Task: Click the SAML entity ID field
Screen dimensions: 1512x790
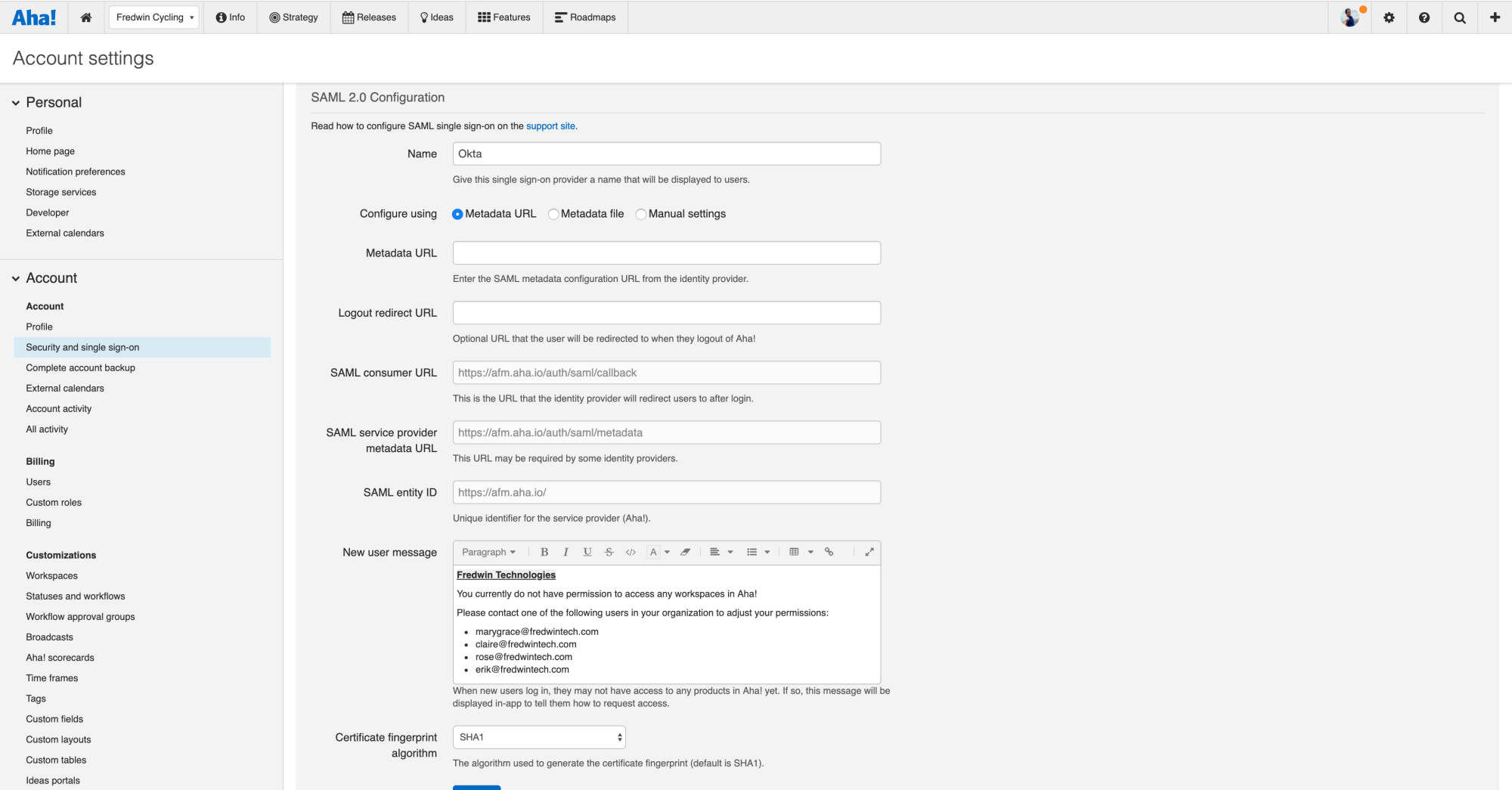Action: pos(667,492)
